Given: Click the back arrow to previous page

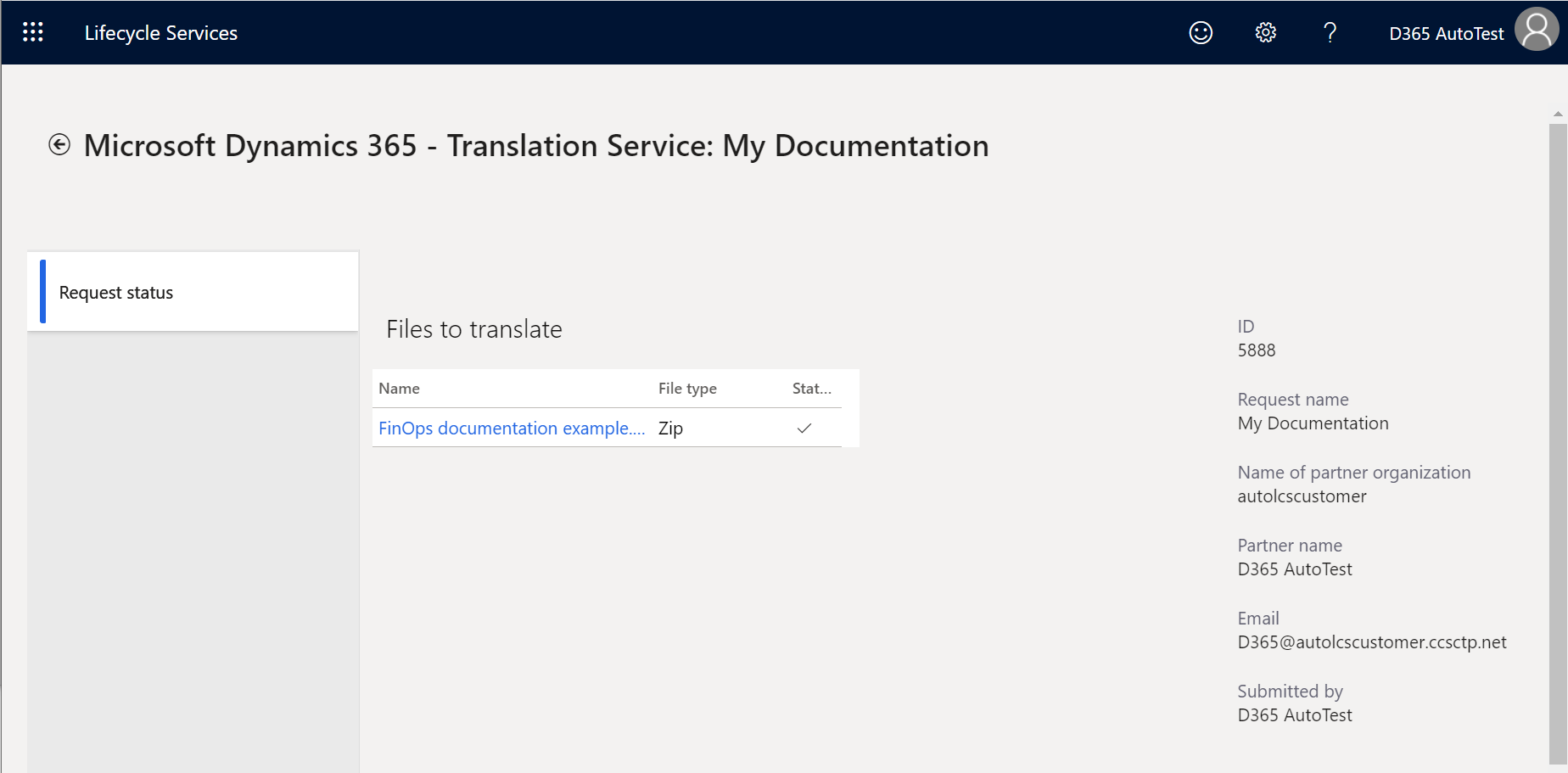Looking at the screenshot, I should [58, 144].
